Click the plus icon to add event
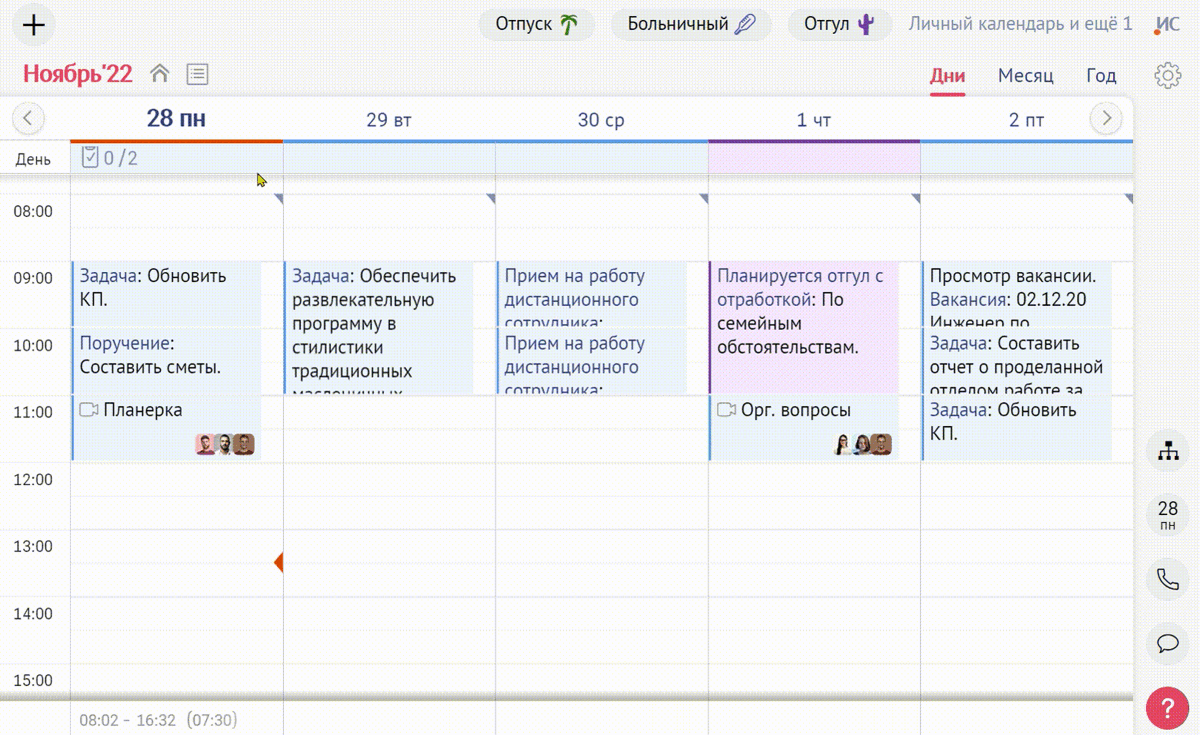Image resolution: width=1200 pixels, height=735 pixels. click(x=34, y=25)
